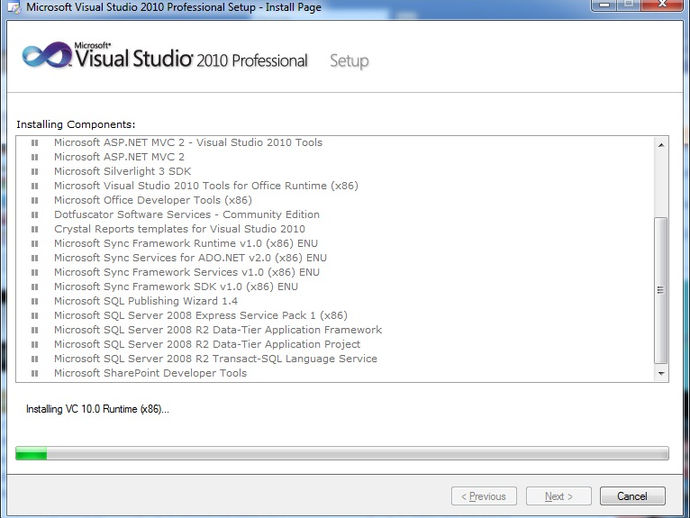Select row Microsoft ASP.NET MVC 2 - Visual Studio 2010 Tools

pos(188,143)
